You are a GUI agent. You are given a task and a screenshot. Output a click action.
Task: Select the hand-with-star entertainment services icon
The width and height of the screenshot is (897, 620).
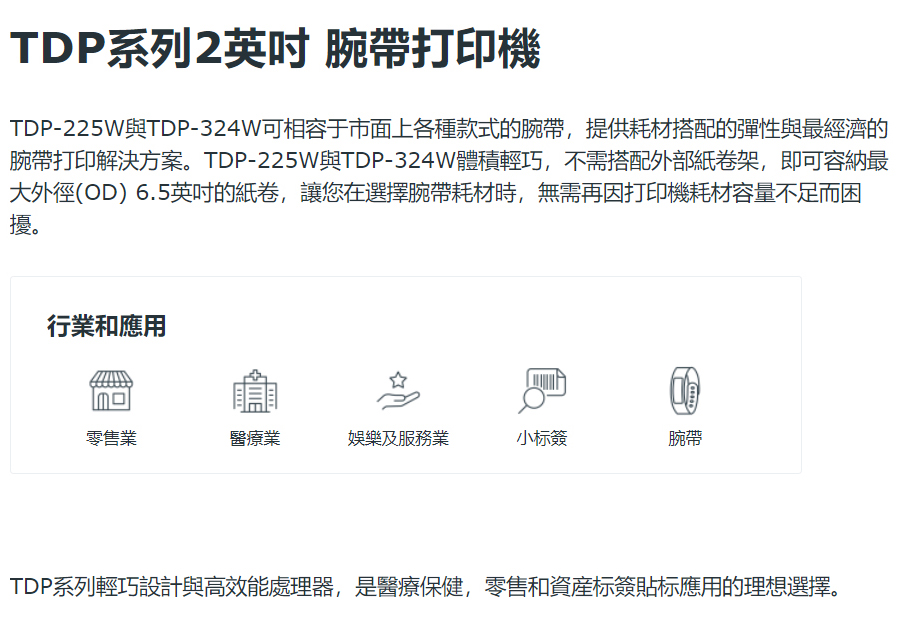point(398,391)
